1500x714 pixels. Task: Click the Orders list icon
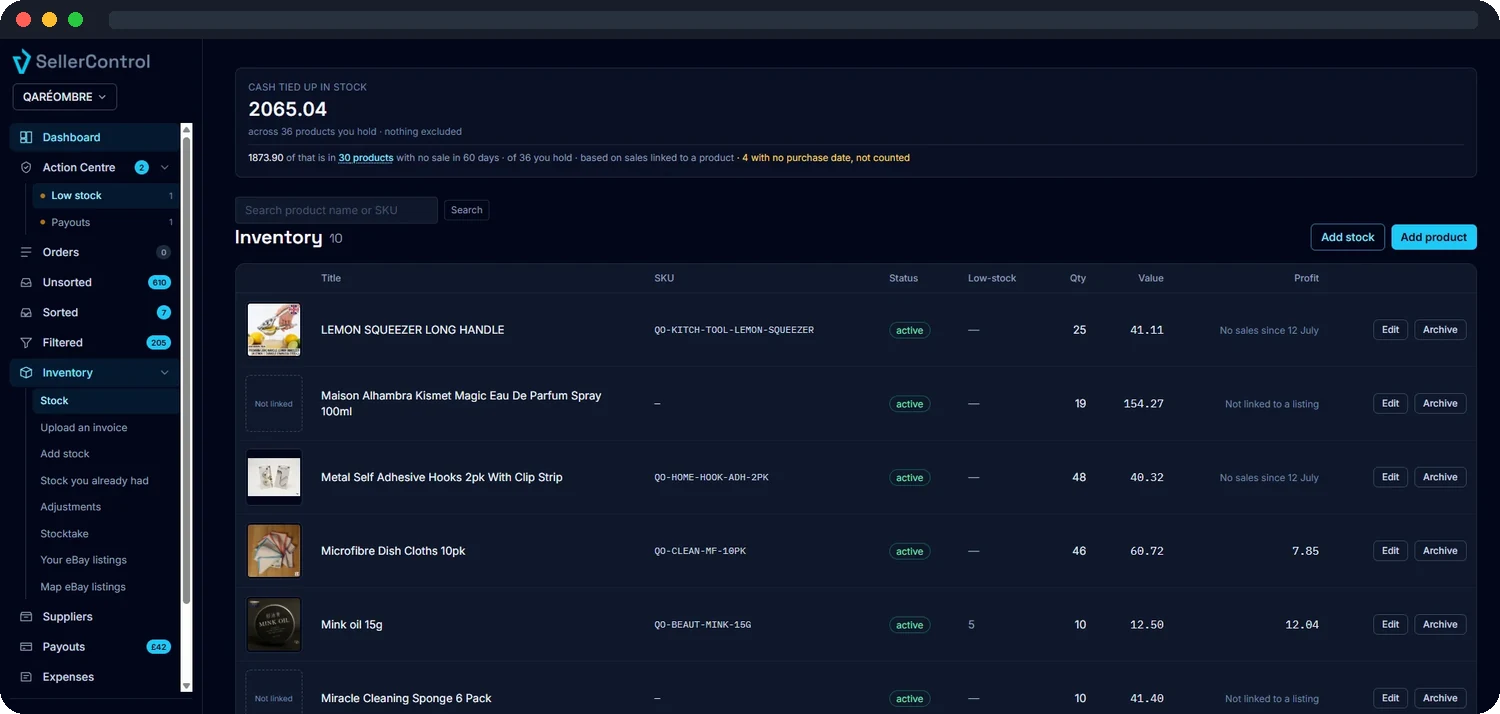tap(26, 252)
